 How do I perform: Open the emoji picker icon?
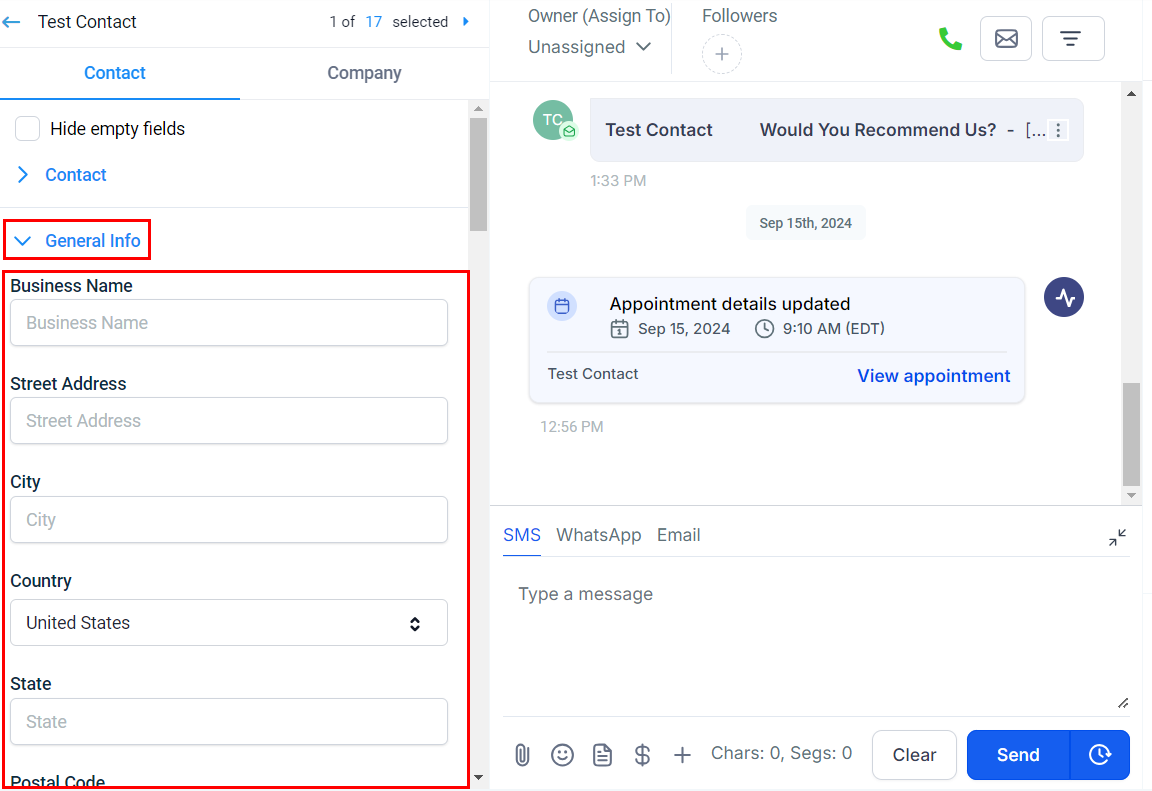pyautogui.click(x=563, y=755)
